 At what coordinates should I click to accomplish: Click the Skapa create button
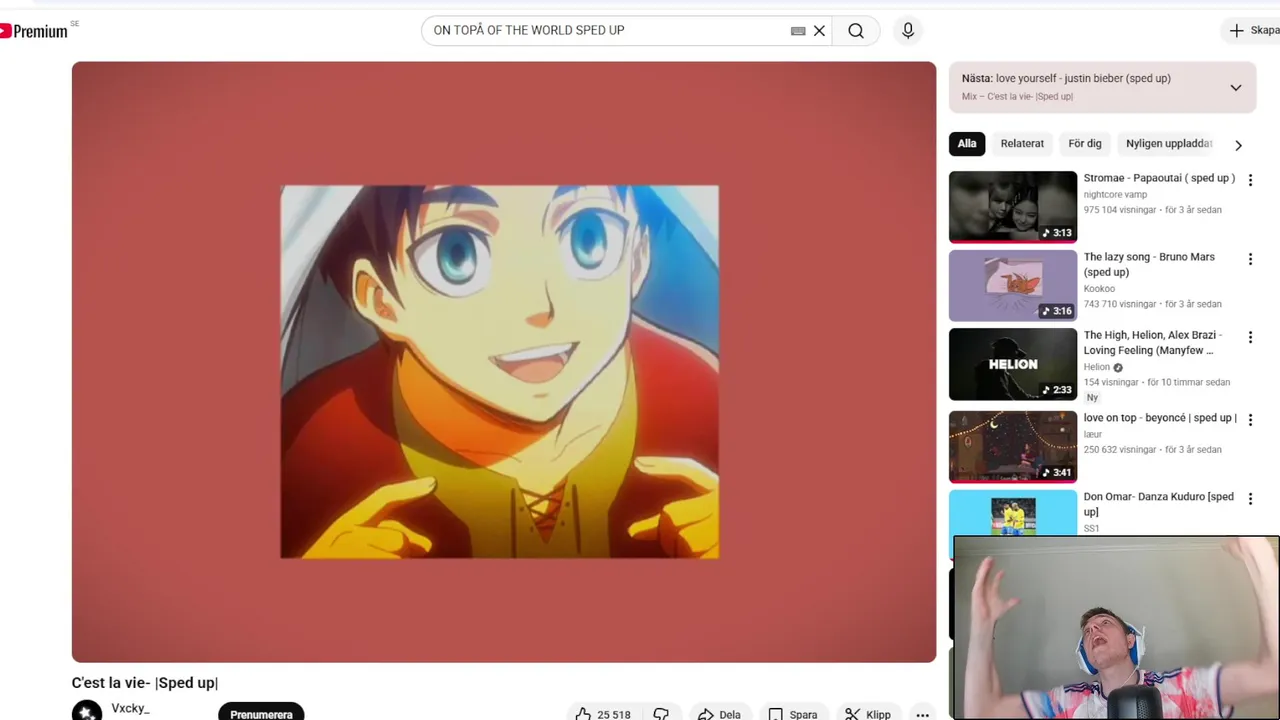pos(1254,31)
